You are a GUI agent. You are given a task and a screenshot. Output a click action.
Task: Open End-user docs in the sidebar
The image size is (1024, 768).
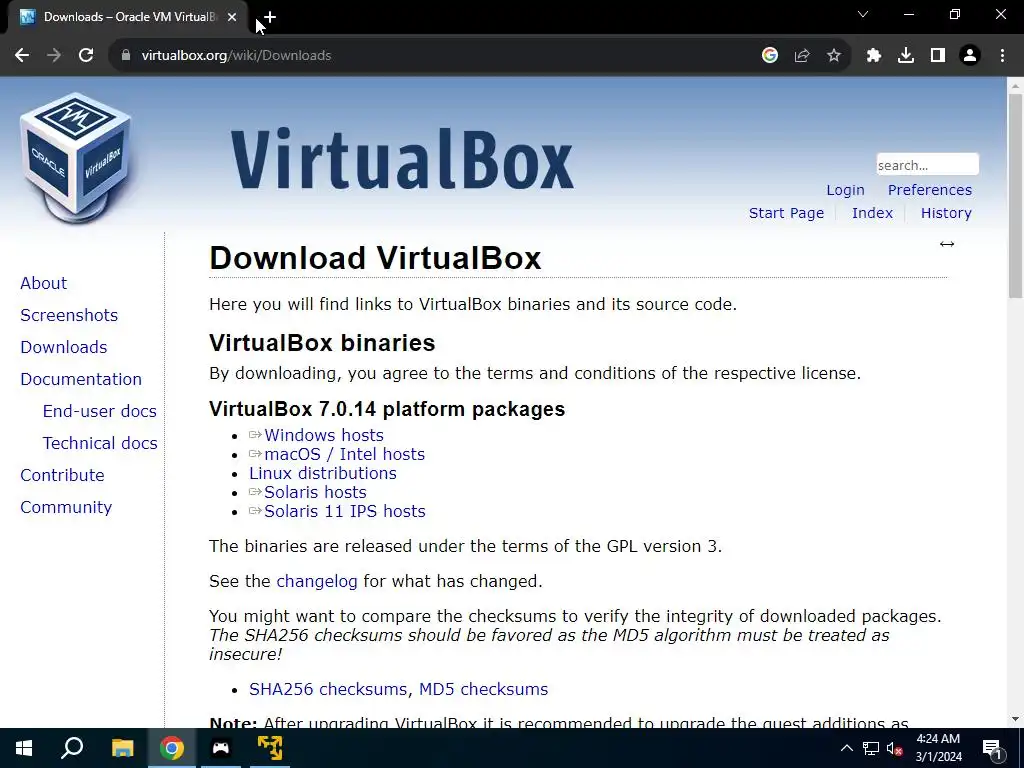click(x=100, y=411)
